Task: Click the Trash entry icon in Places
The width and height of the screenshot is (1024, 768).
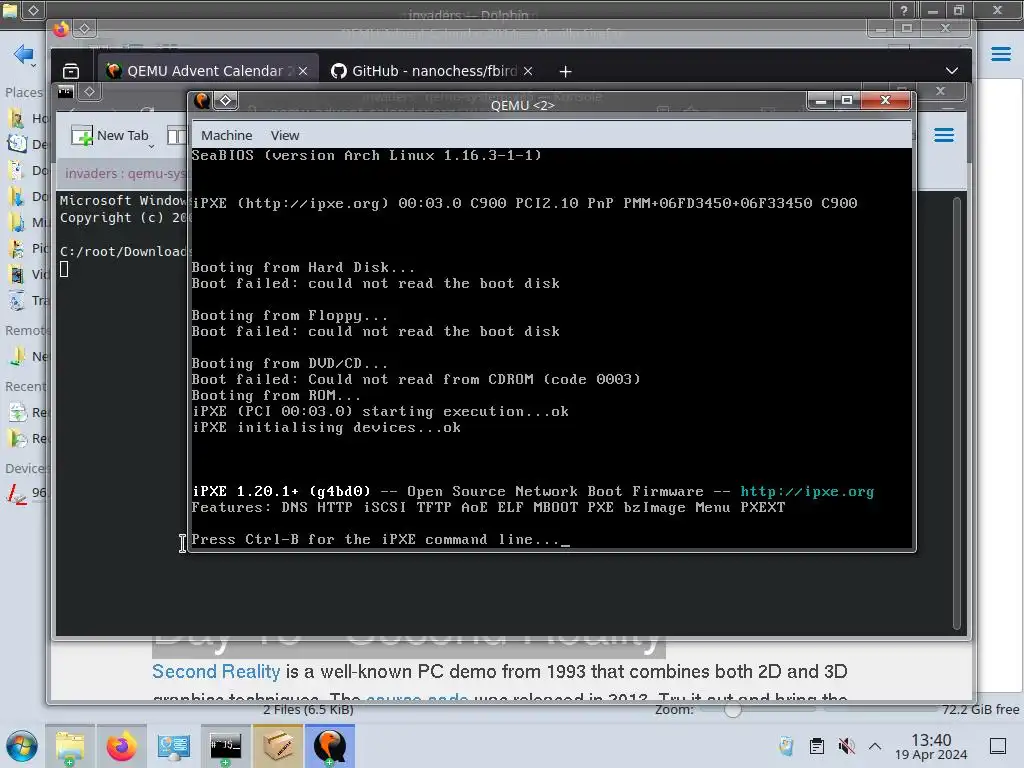Action: pyautogui.click(x=17, y=300)
